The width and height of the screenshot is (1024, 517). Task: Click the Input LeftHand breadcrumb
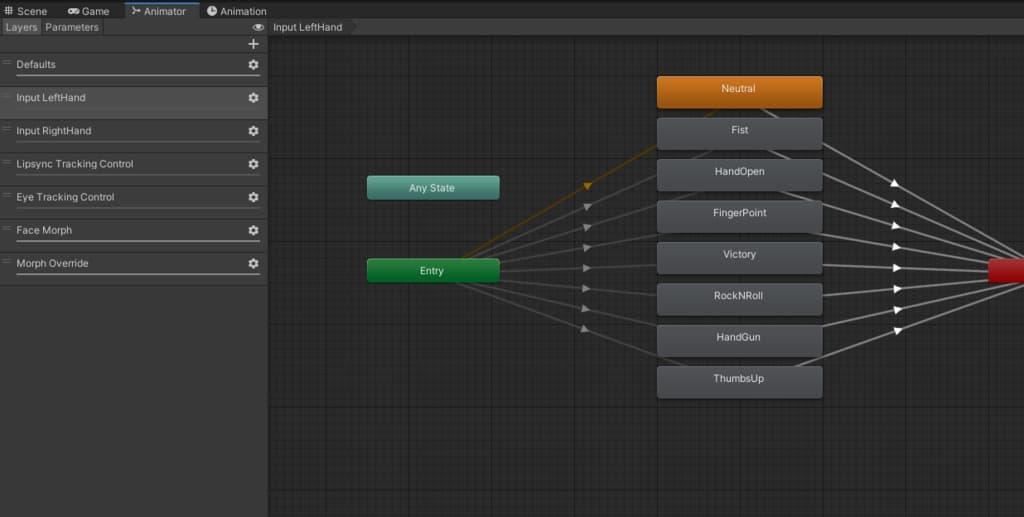click(307, 27)
